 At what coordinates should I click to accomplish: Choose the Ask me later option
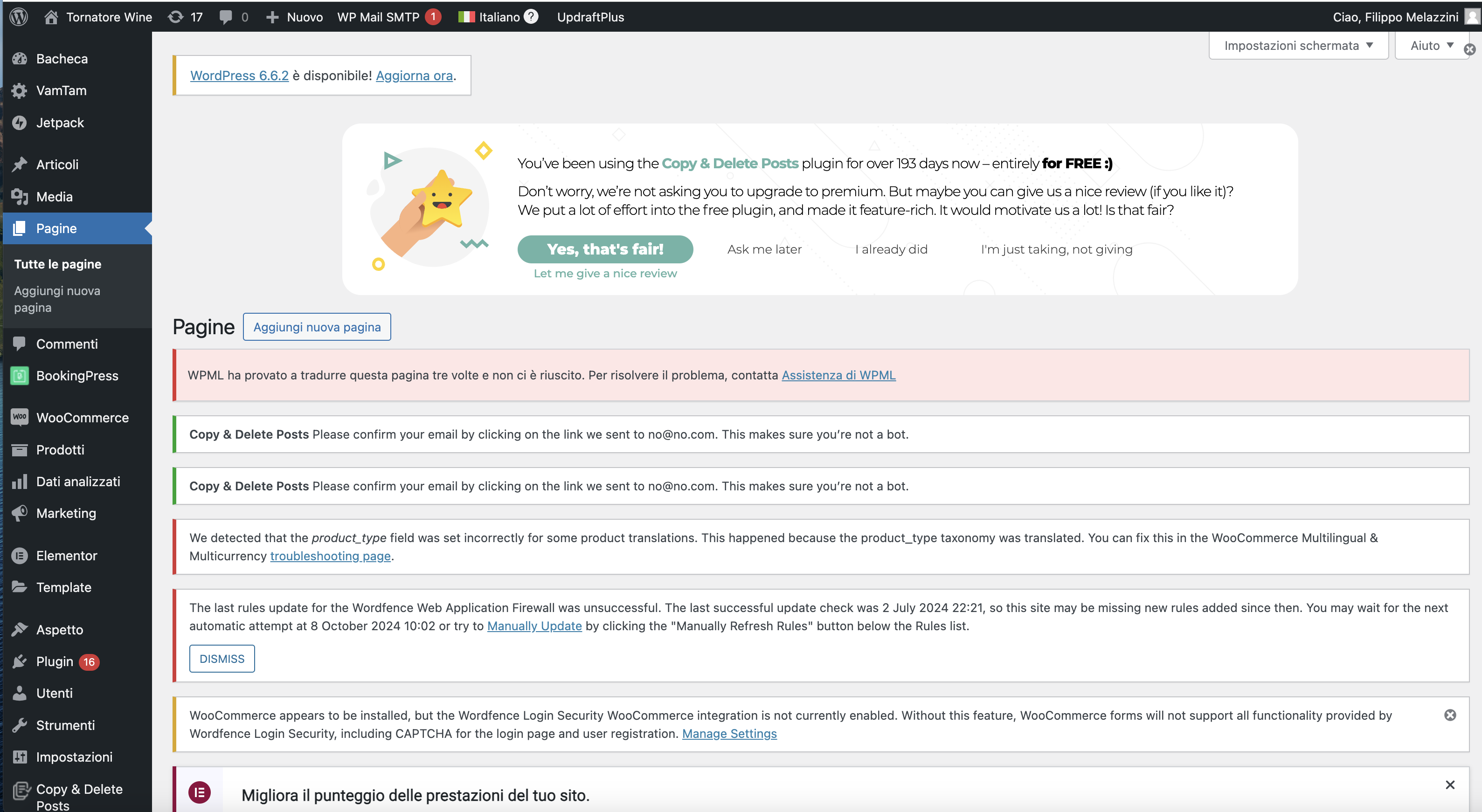pos(763,249)
